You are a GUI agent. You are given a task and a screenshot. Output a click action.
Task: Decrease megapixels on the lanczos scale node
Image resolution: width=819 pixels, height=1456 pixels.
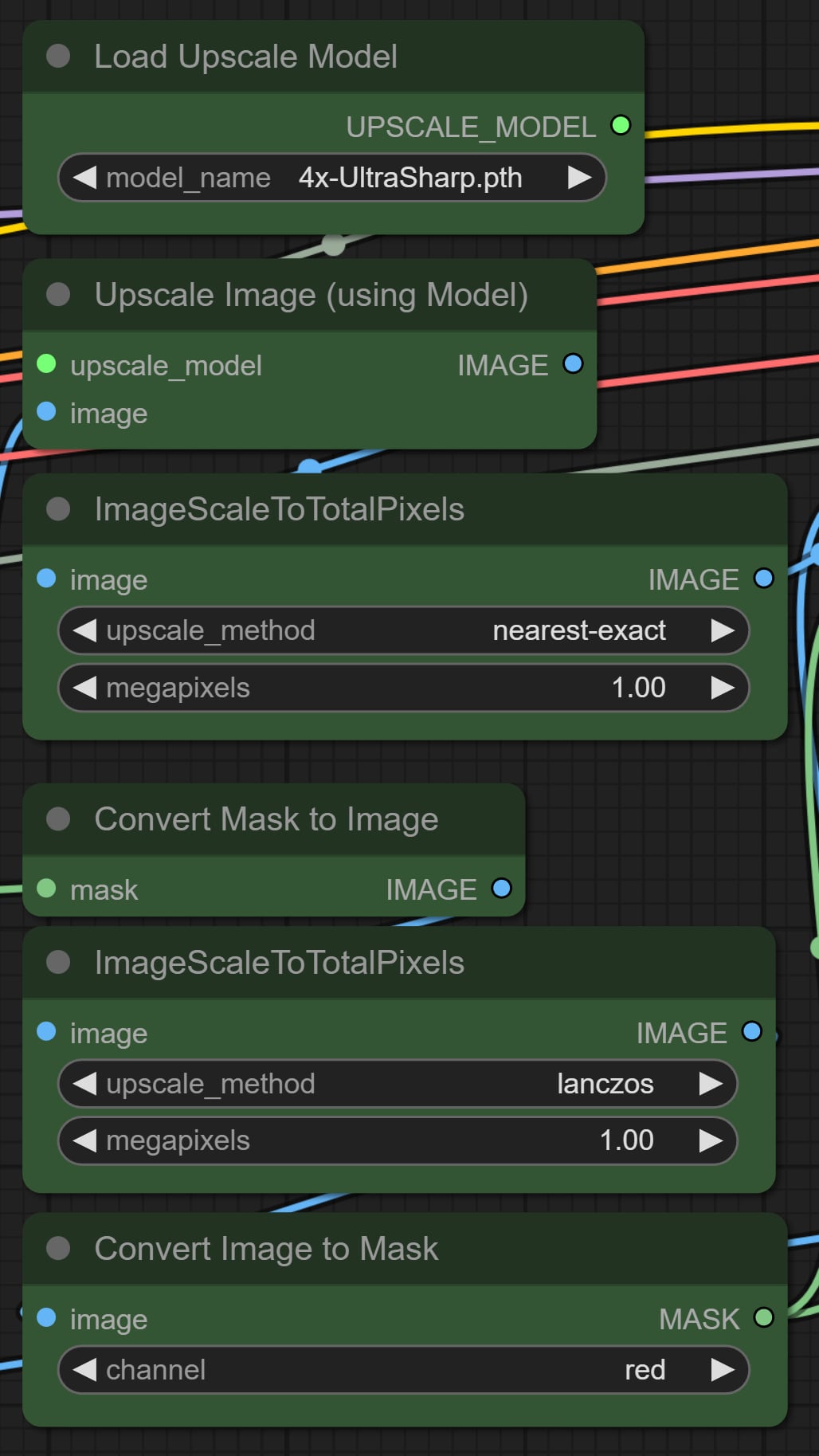click(84, 1141)
